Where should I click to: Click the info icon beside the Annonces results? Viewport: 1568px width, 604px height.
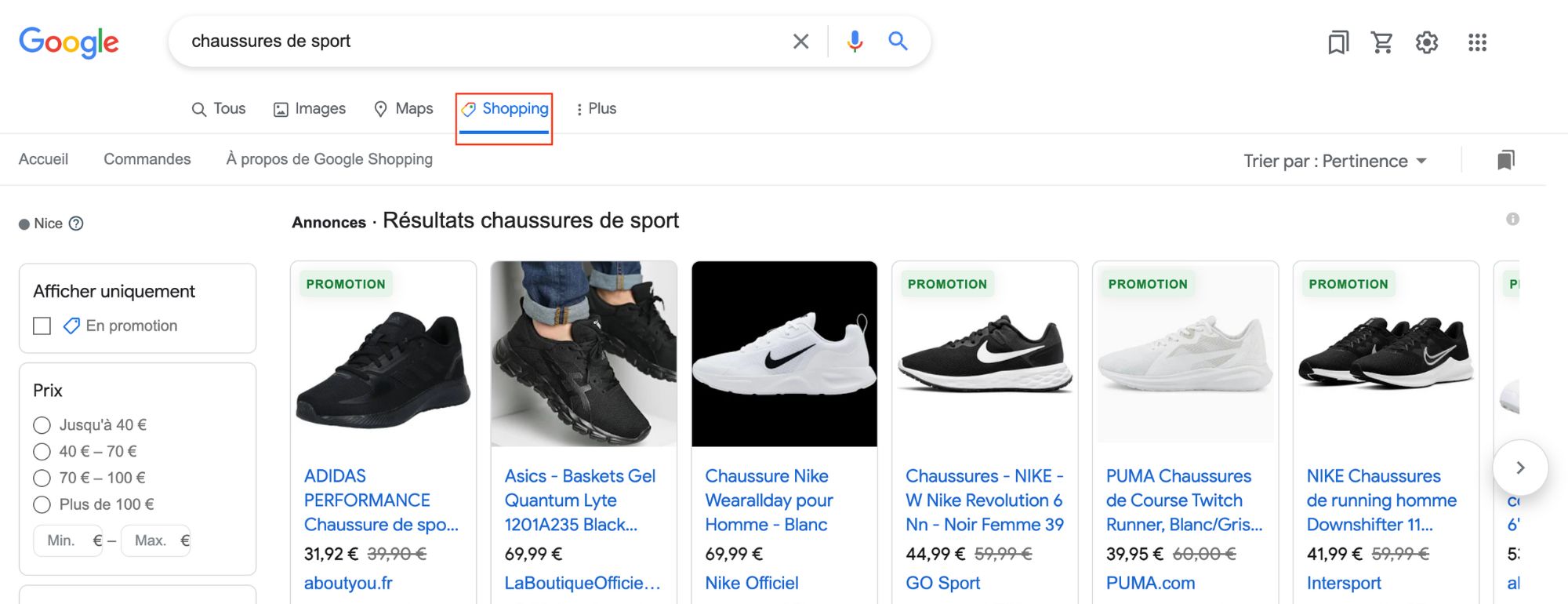(x=1512, y=219)
